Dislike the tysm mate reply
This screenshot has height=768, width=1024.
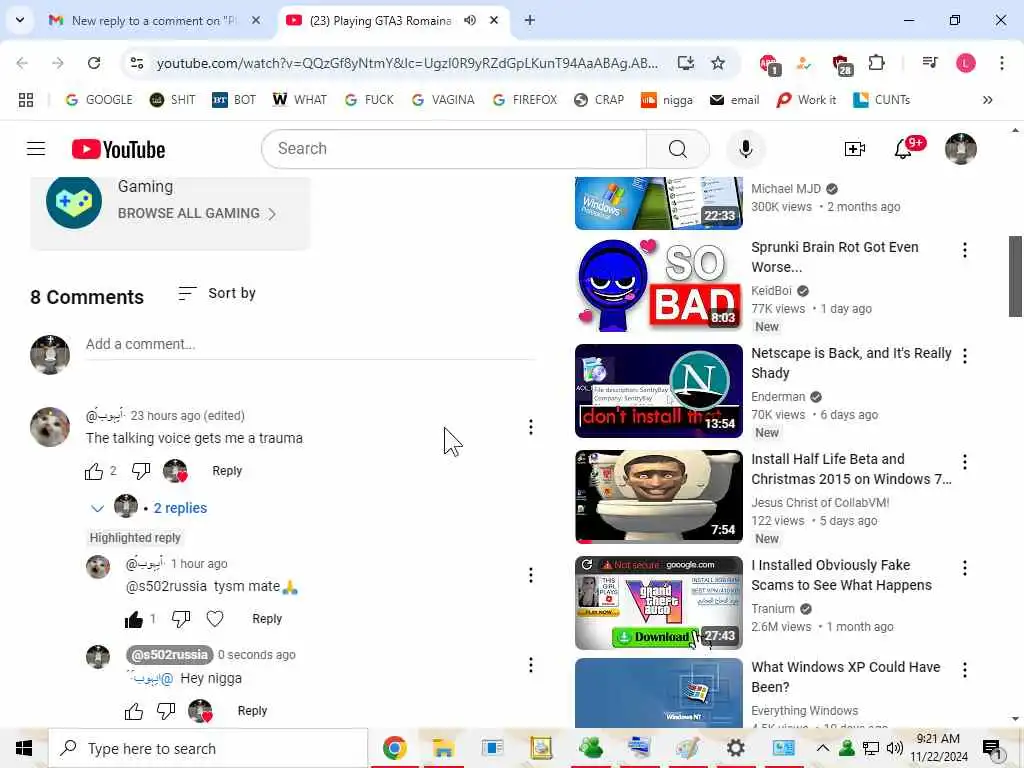181,619
